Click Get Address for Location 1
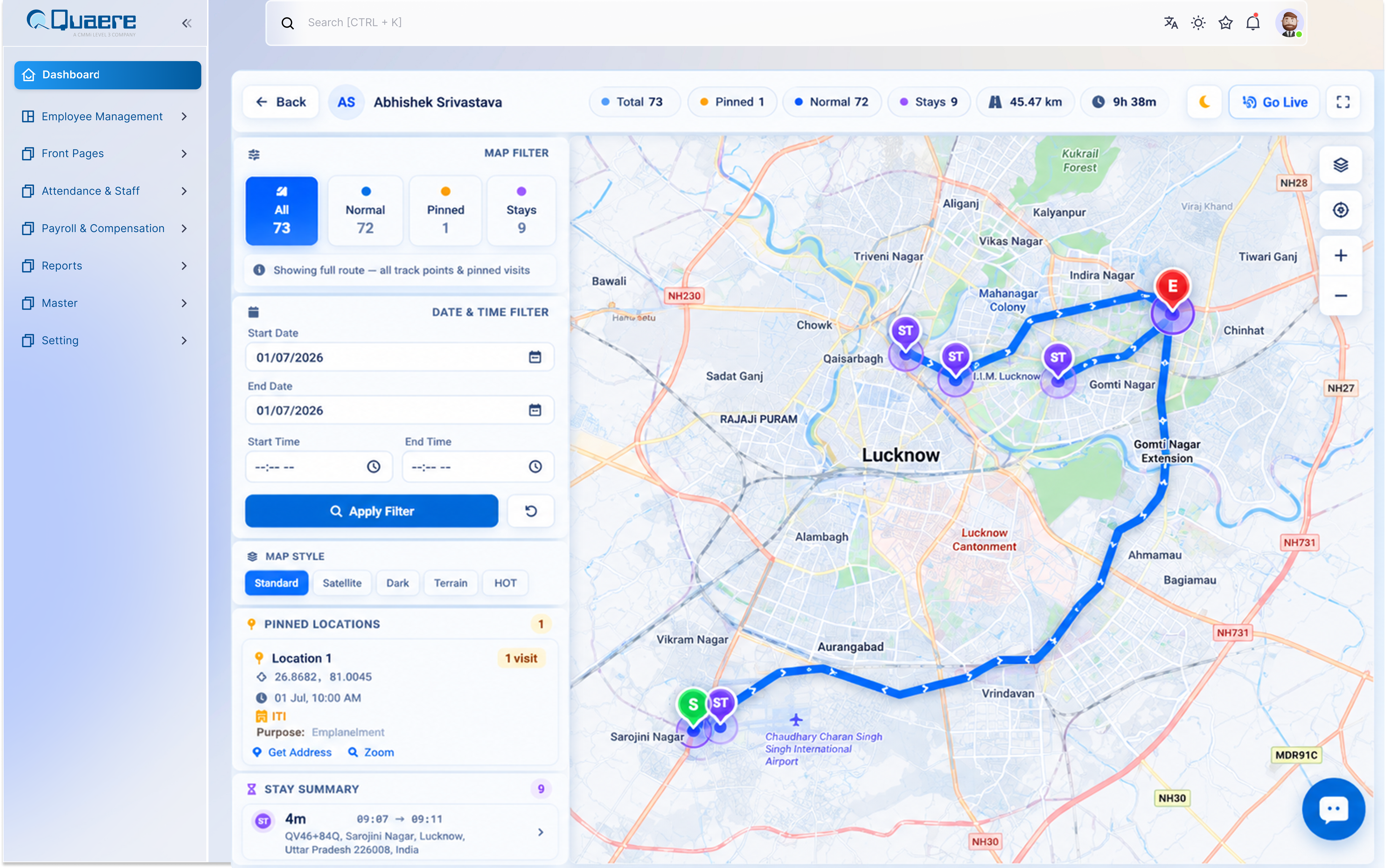Image resolution: width=1386 pixels, height=868 pixels. [x=292, y=752]
